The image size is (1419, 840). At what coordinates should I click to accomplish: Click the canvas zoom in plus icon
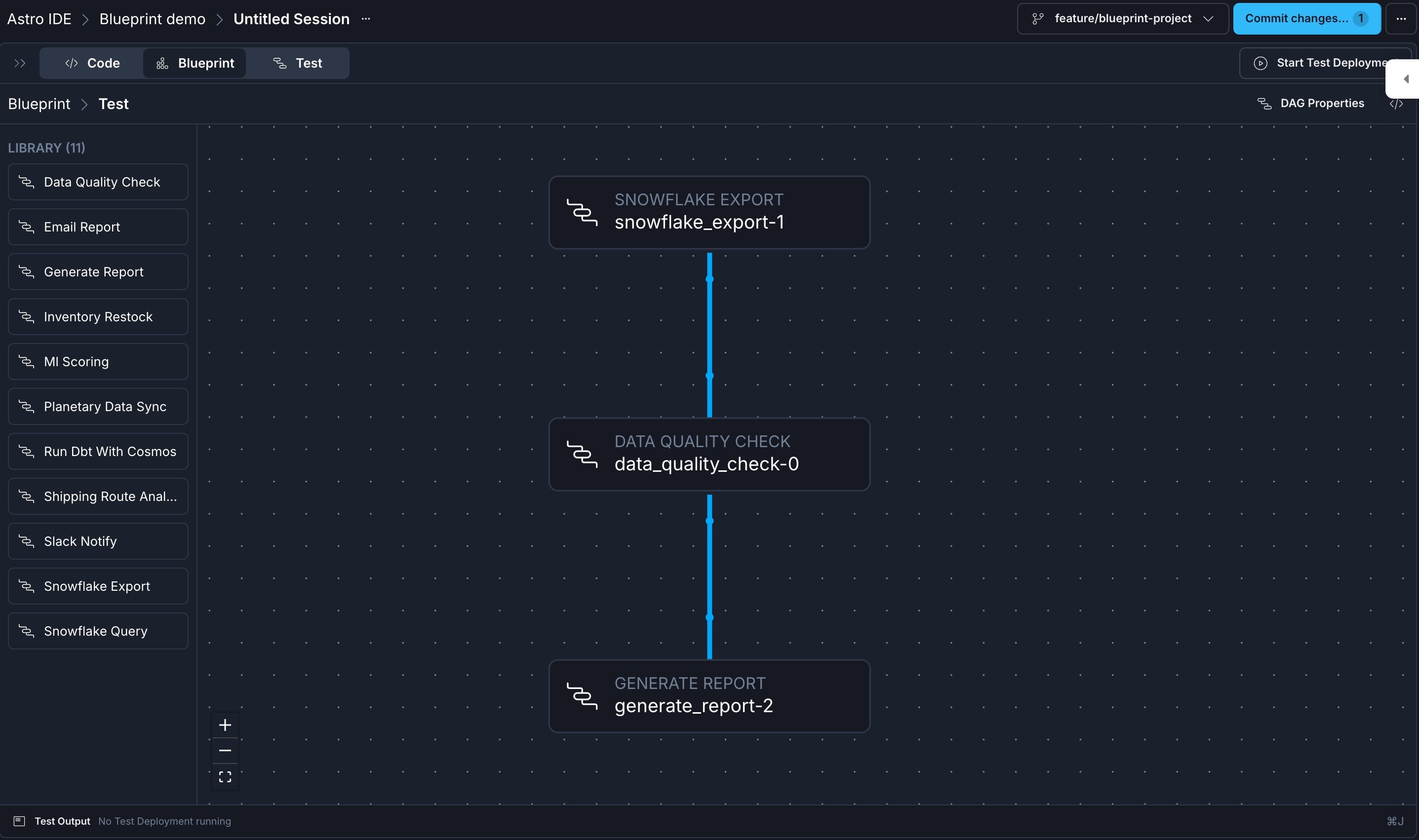[x=225, y=725]
